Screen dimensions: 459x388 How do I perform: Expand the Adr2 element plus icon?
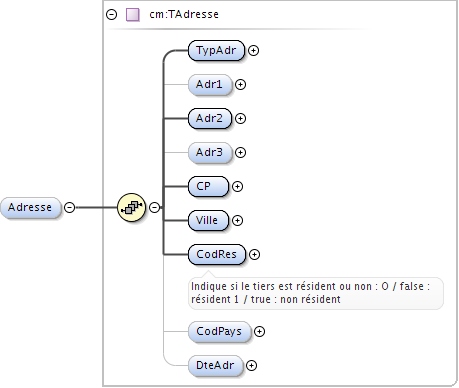[240, 118]
